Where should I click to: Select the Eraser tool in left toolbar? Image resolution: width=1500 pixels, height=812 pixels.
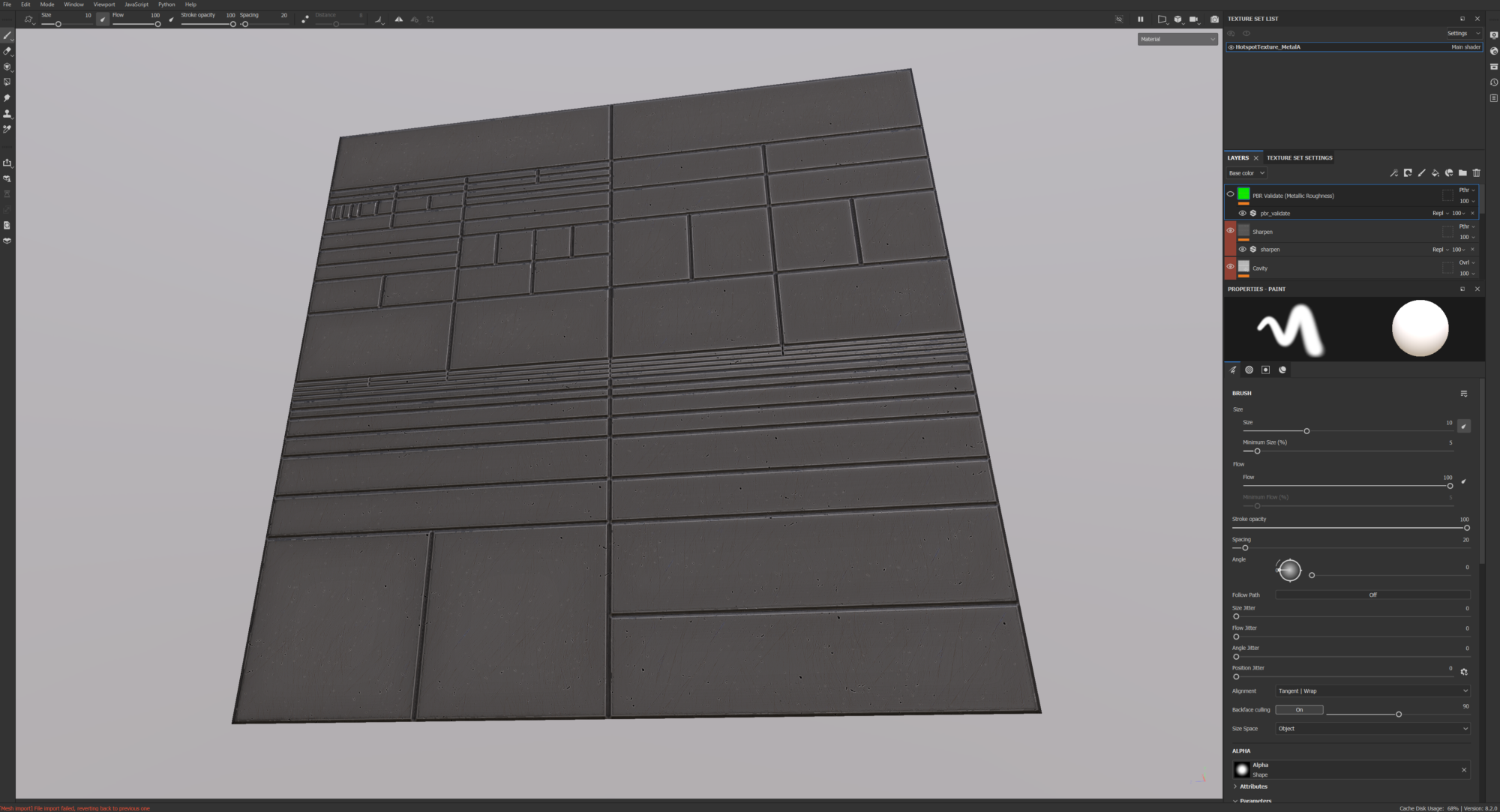tap(7, 51)
